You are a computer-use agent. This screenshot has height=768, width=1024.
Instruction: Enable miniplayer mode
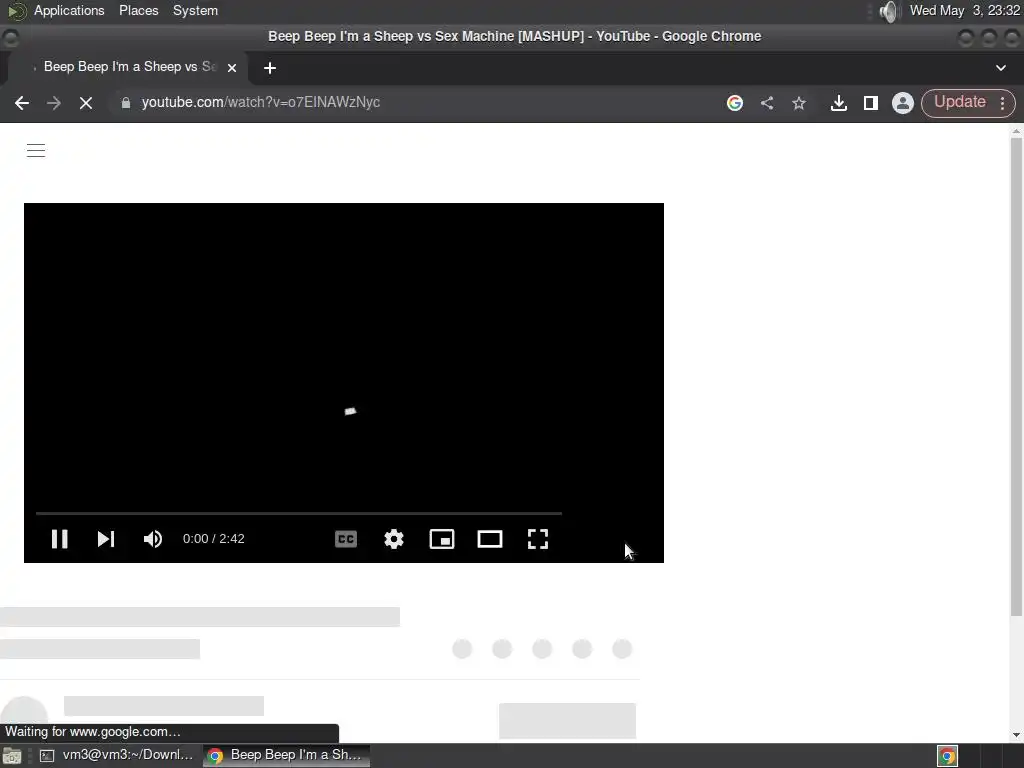click(441, 539)
